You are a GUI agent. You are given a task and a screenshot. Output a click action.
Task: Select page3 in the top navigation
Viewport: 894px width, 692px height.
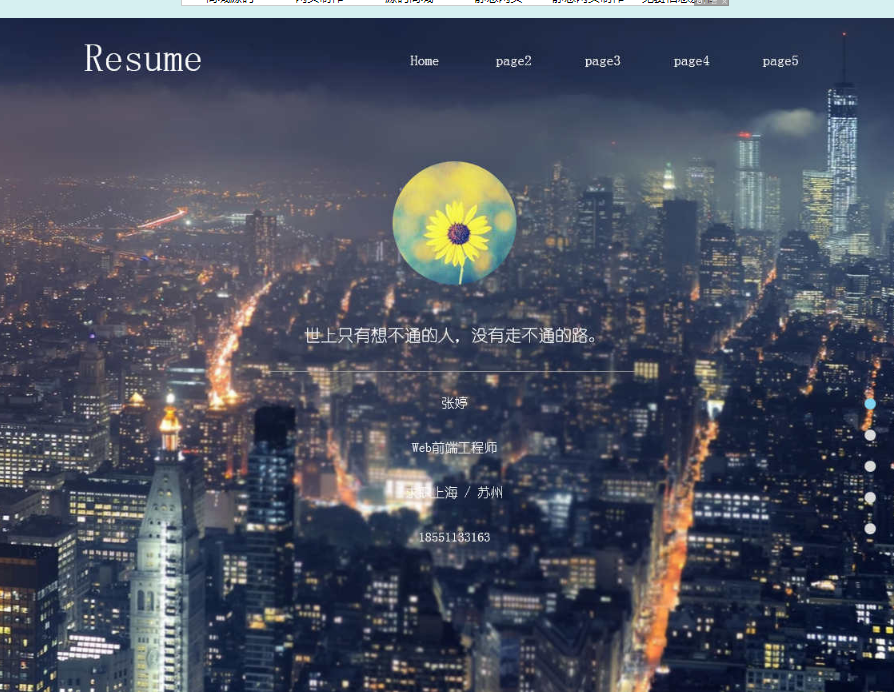(602, 61)
